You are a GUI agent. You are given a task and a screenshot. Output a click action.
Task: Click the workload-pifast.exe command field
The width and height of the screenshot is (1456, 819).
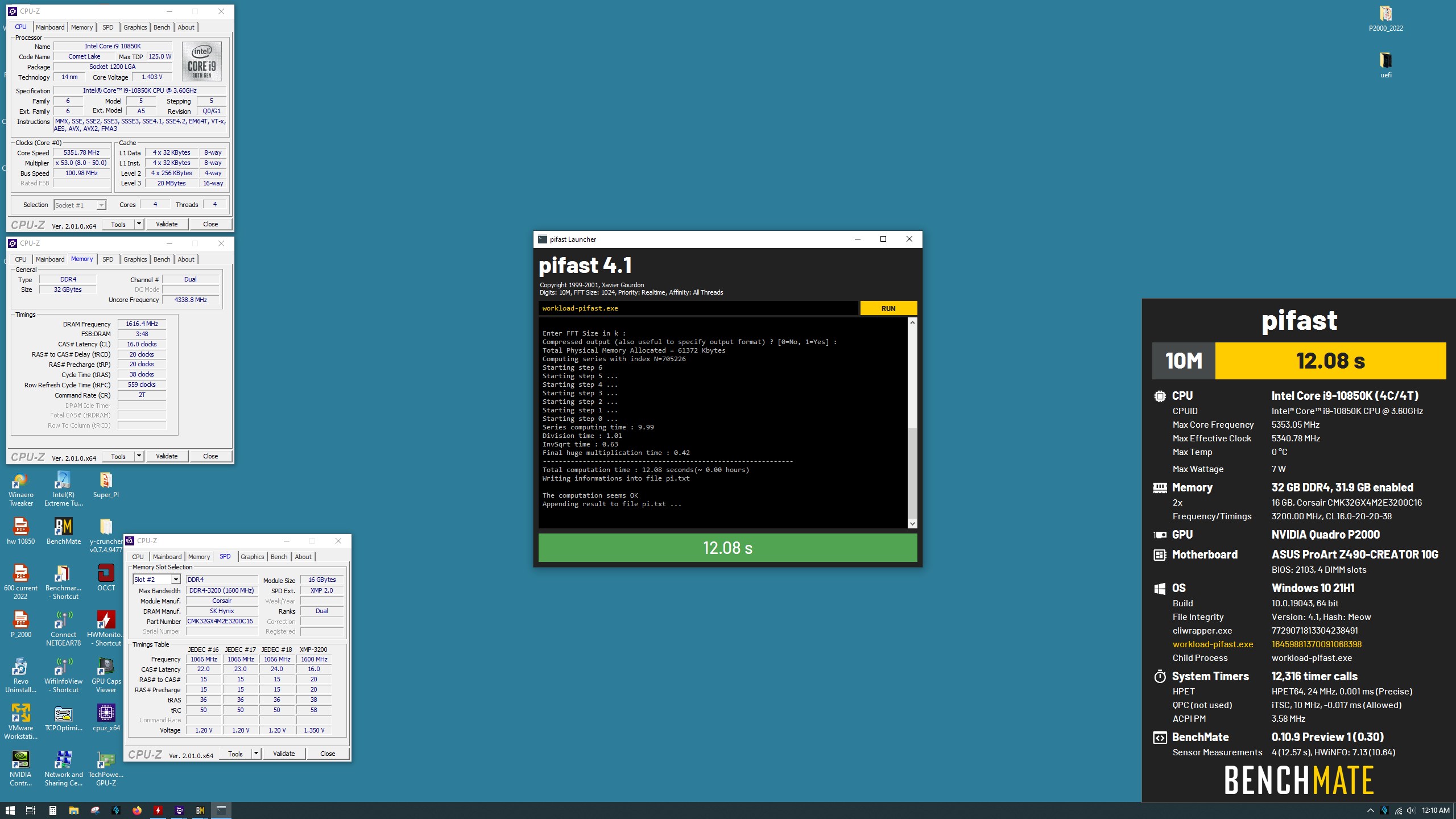click(x=698, y=308)
